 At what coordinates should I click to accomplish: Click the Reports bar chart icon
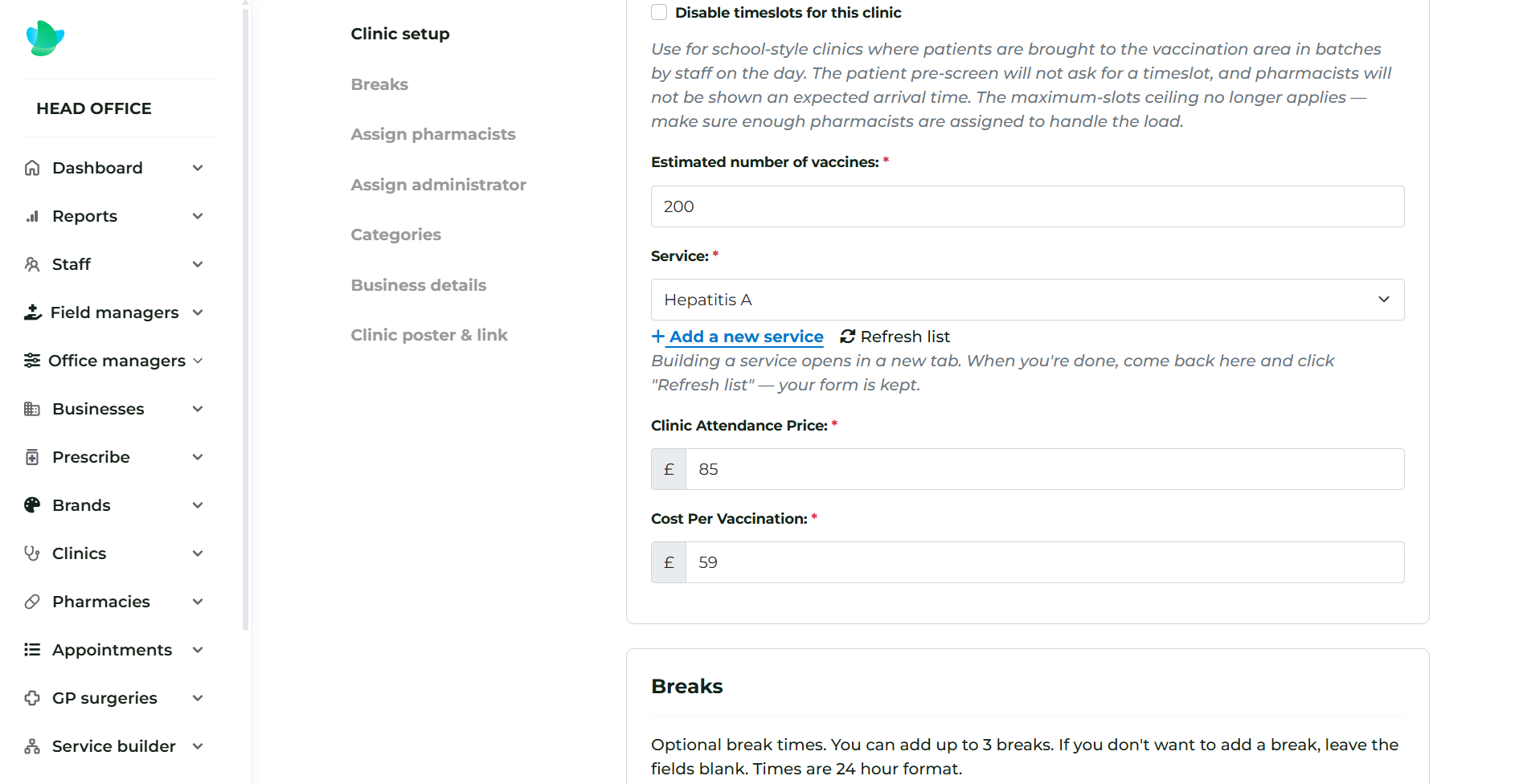[32, 216]
